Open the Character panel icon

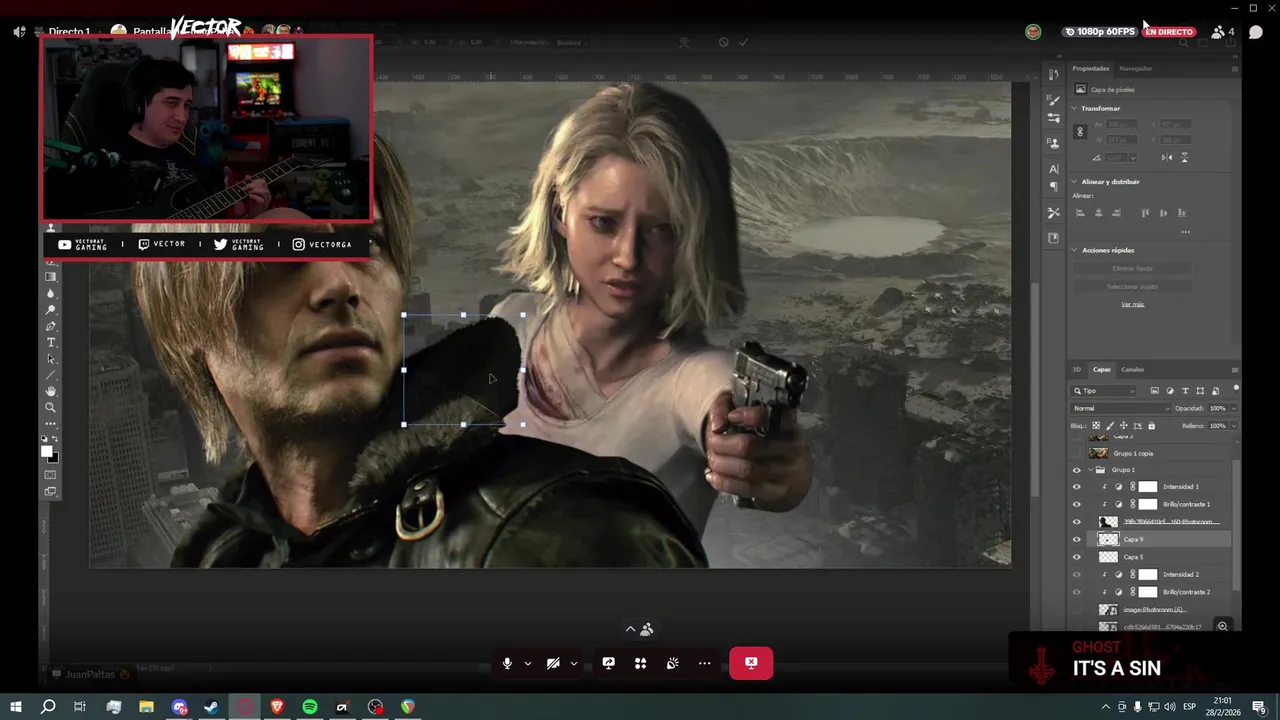click(x=1053, y=169)
